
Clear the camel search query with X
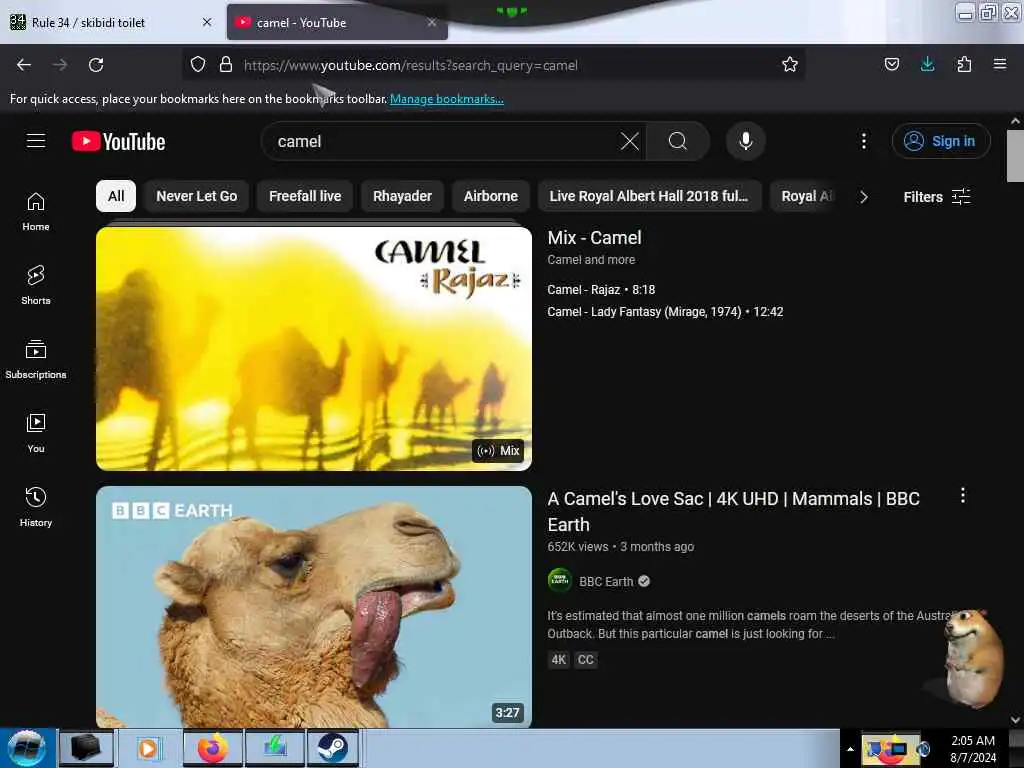[630, 141]
